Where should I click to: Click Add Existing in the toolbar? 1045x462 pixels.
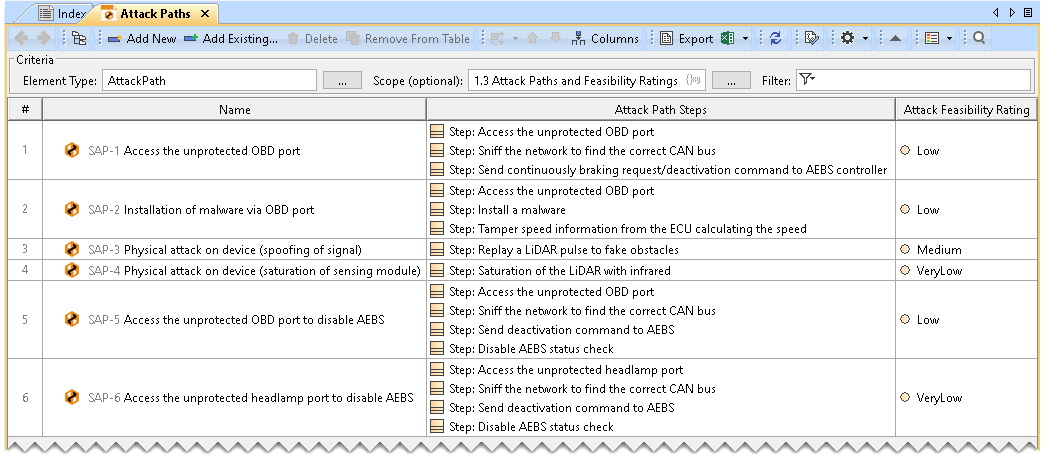coord(230,39)
